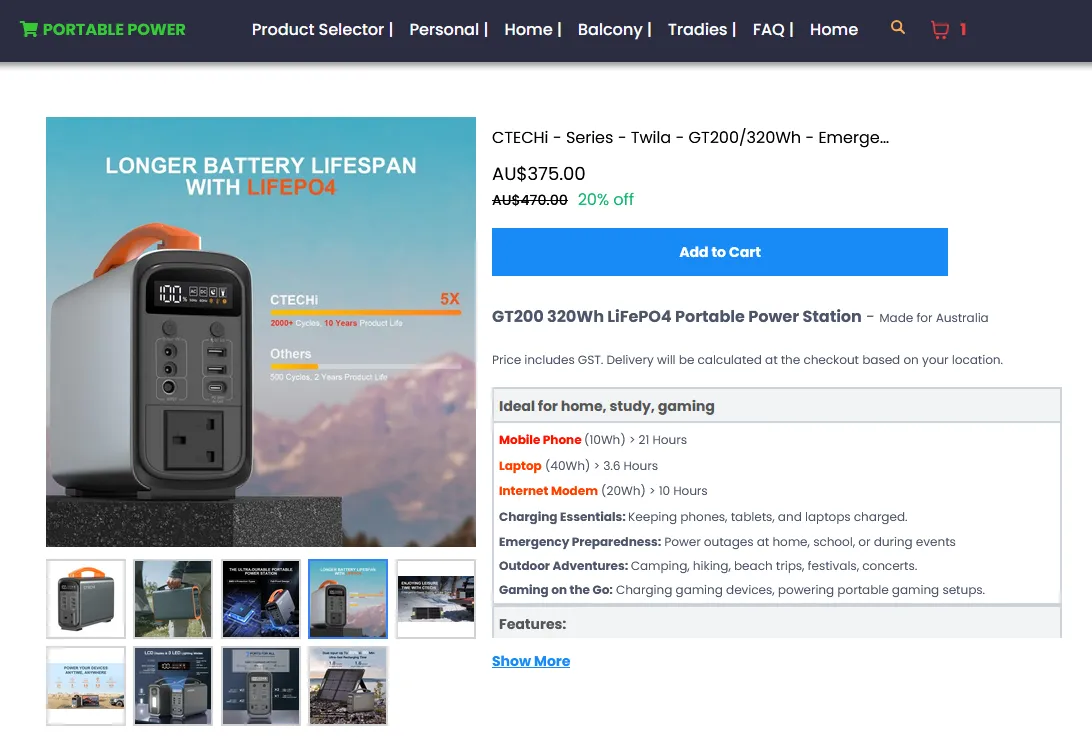Visit the FAQ menu item
Image resolution: width=1092 pixels, height=738 pixels.
click(x=768, y=29)
